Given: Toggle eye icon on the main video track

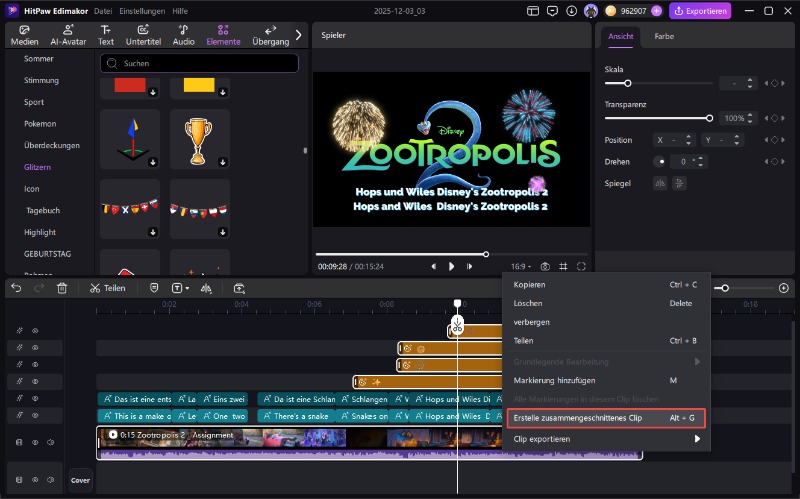Looking at the screenshot, I should 35,442.
